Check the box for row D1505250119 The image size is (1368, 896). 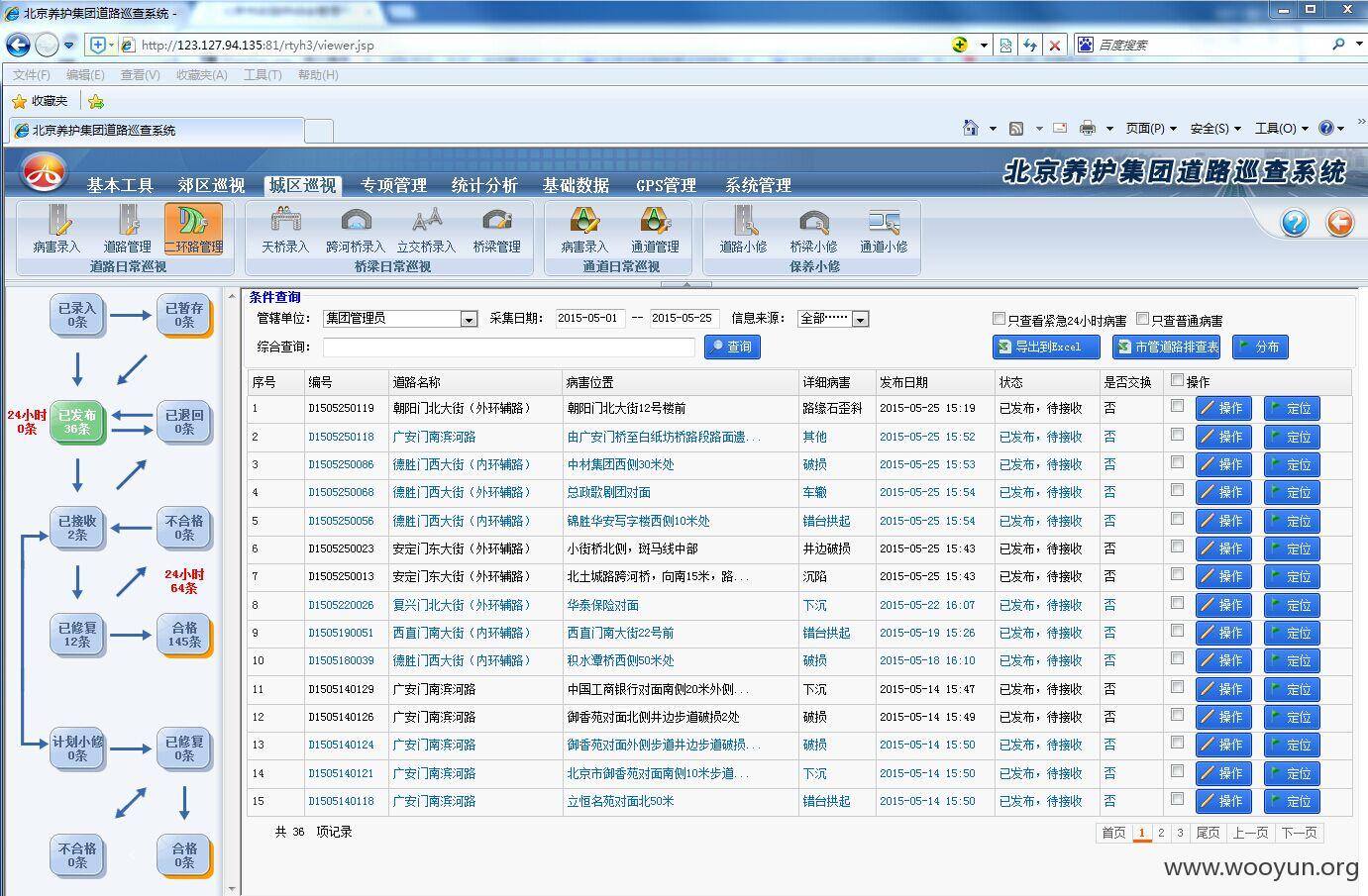pyautogui.click(x=1177, y=406)
